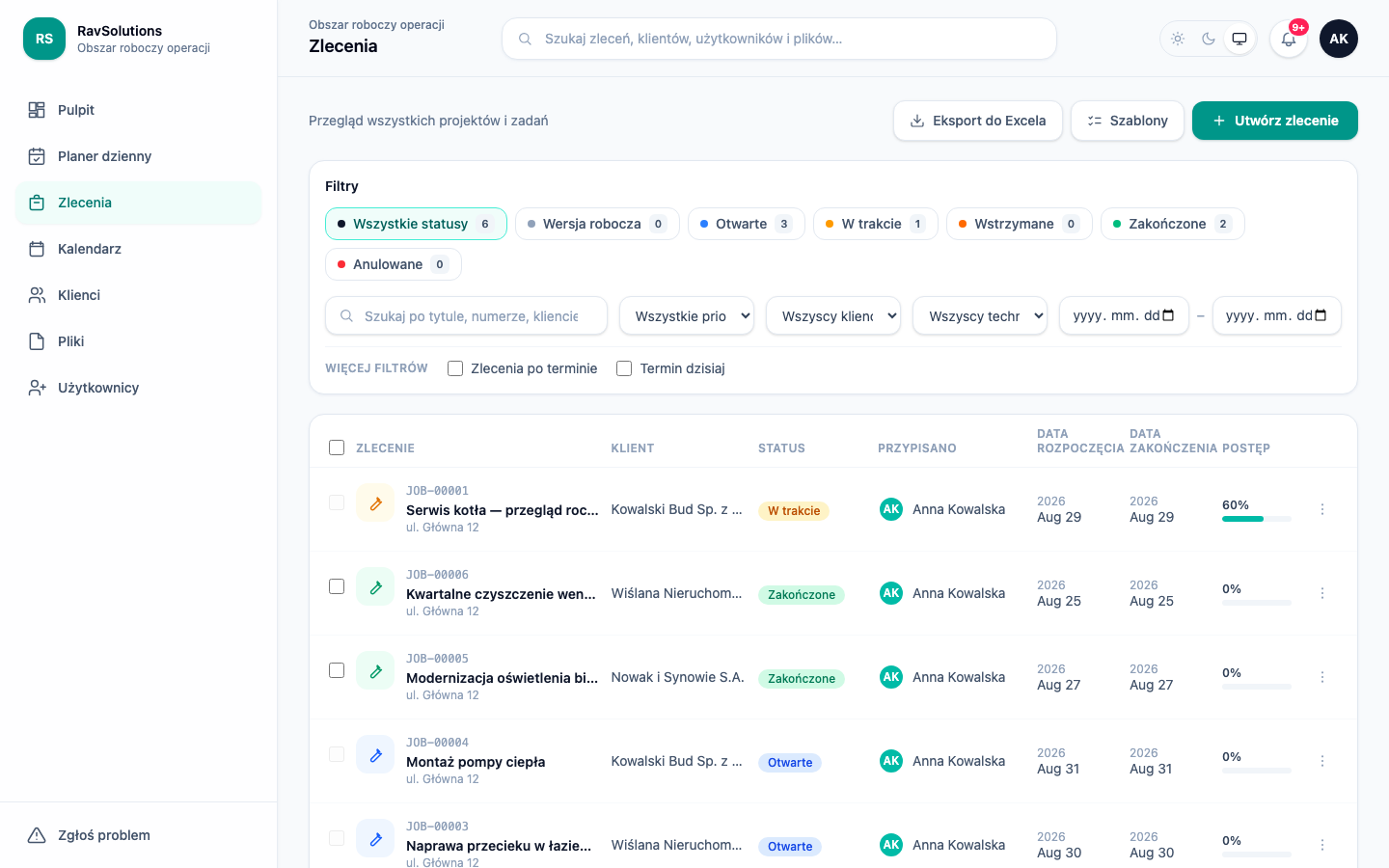1389x868 pixels.
Task: Open row actions menu for JOB-00005
Action: click(1322, 677)
